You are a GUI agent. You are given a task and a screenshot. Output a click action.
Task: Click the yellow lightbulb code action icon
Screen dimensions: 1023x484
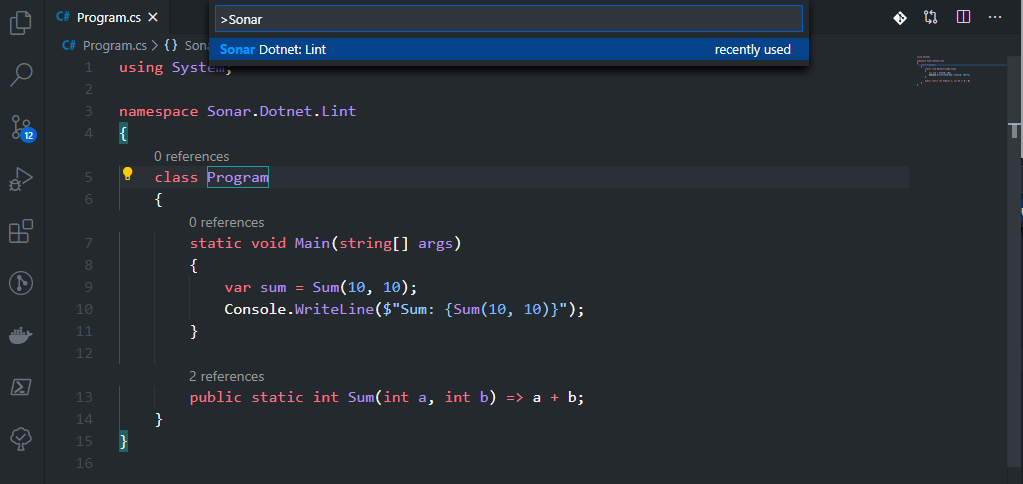[x=128, y=174]
